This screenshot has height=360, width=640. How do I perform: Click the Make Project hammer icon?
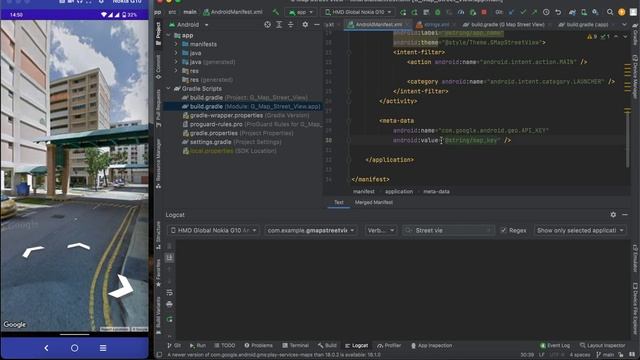276,12
